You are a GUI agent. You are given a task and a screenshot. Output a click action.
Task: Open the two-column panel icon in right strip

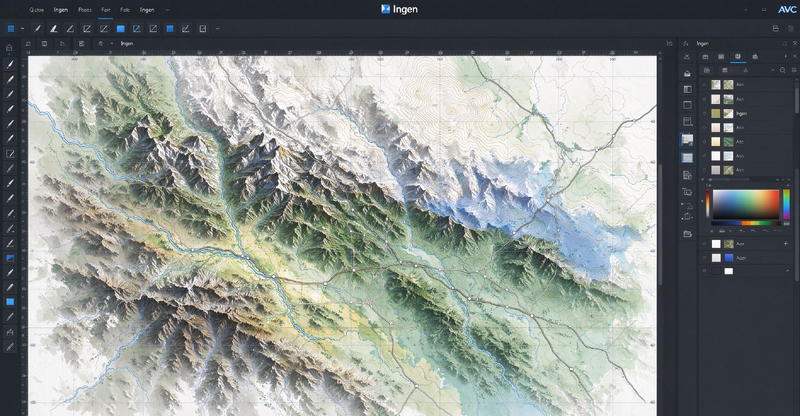(x=687, y=89)
